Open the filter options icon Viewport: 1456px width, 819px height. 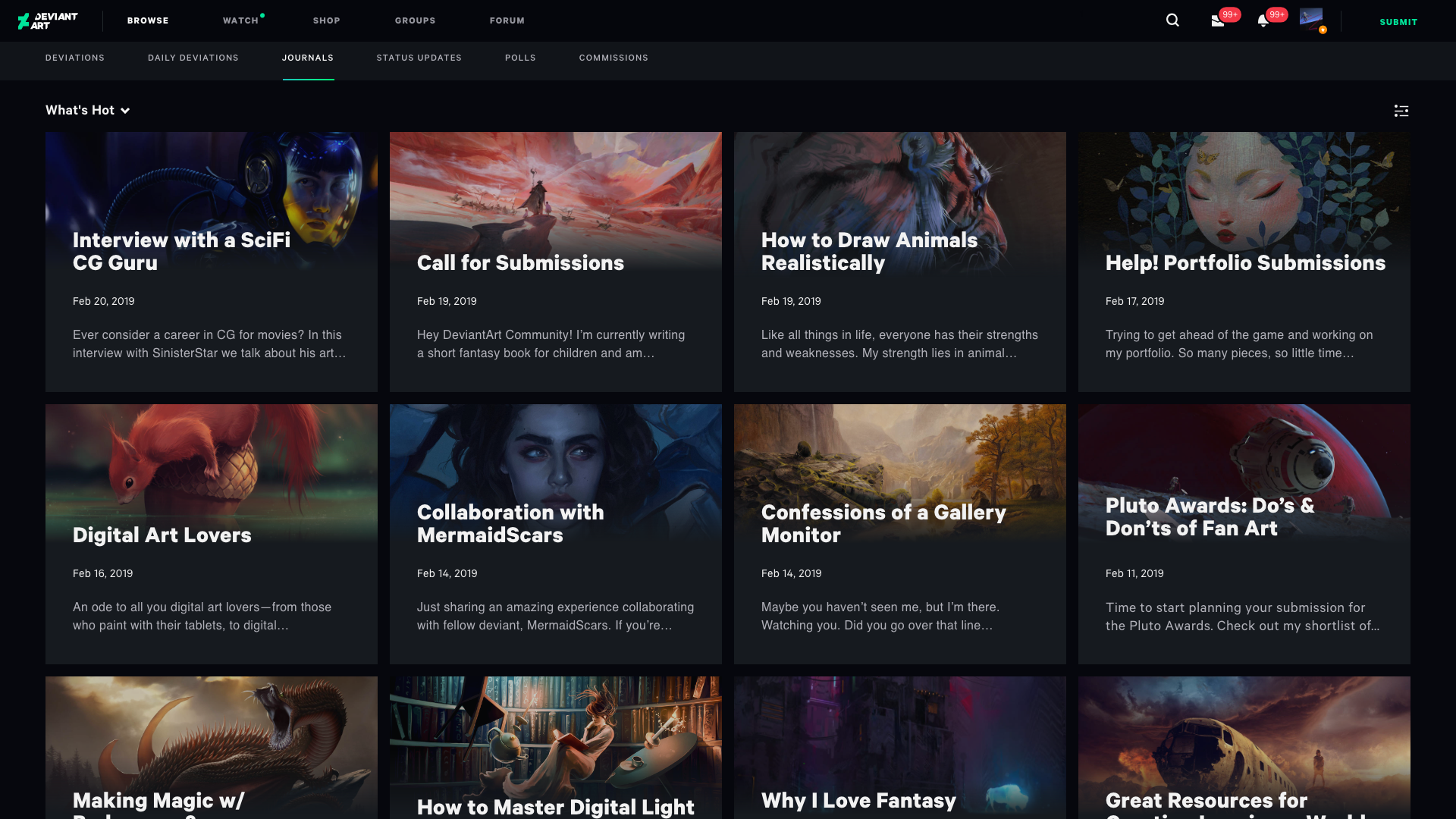(x=1401, y=110)
